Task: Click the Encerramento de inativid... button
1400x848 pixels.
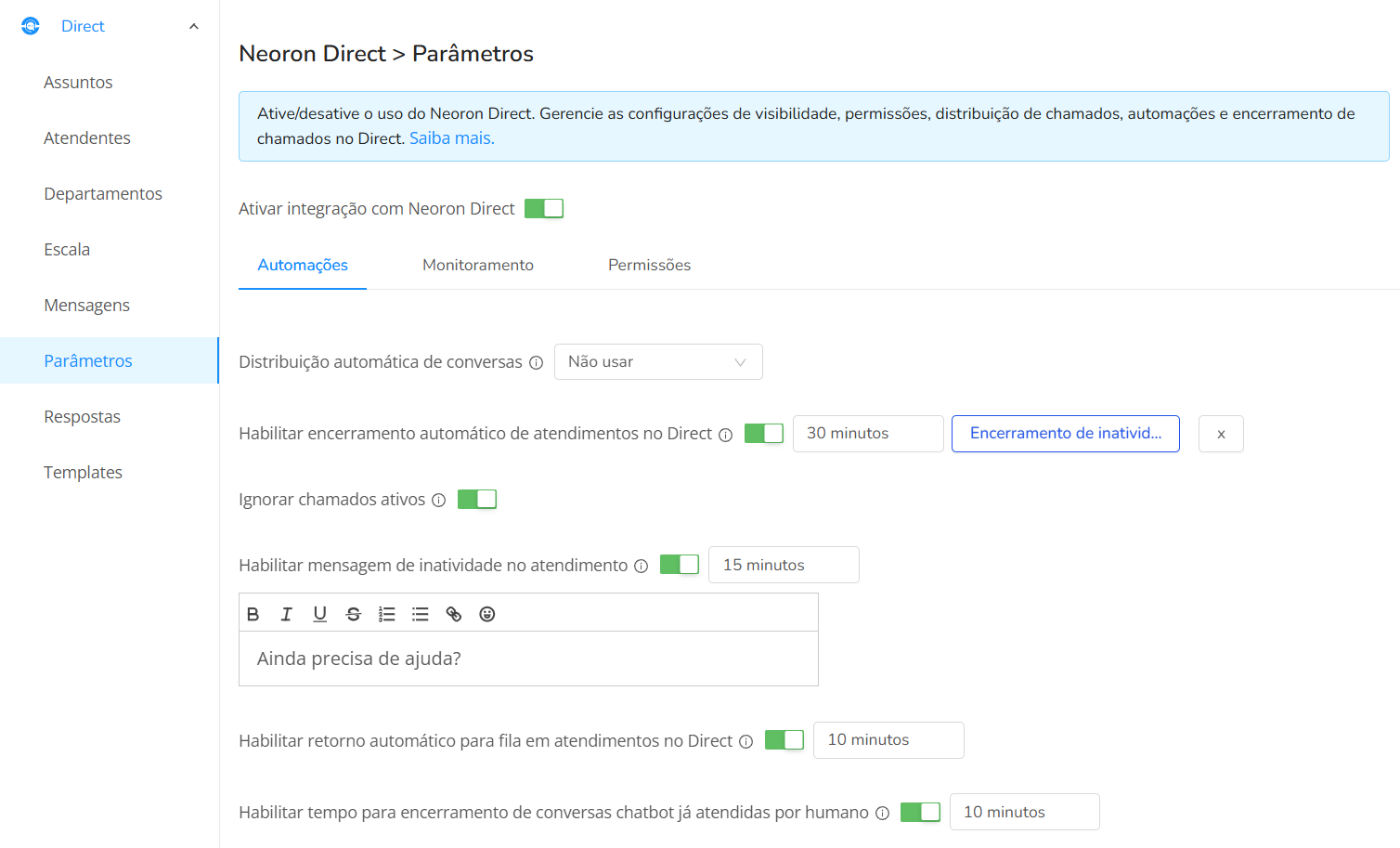Action: pyautogui.click(x=1066, y=434)
